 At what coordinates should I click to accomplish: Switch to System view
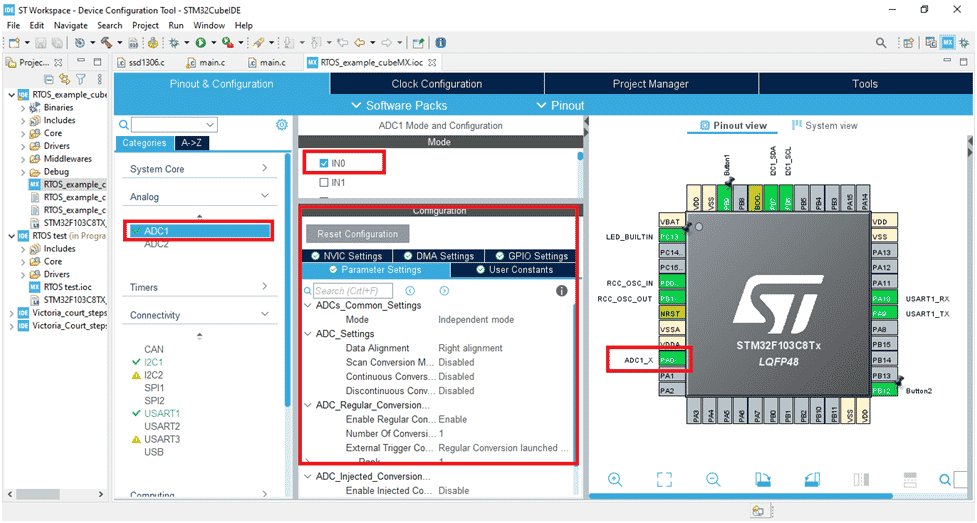point(824,125)
